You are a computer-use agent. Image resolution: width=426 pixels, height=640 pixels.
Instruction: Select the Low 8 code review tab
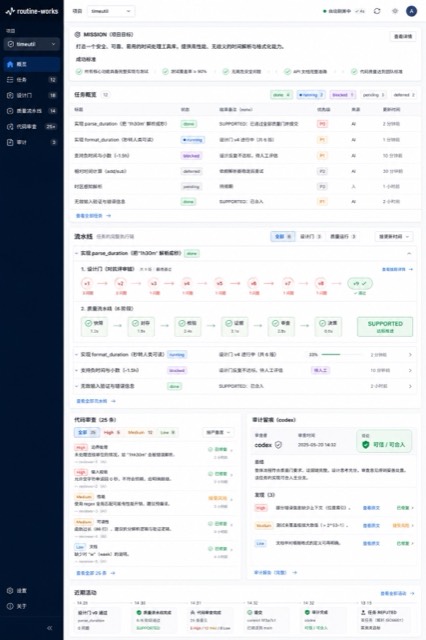pyautogui.click(x=167, y=432)
